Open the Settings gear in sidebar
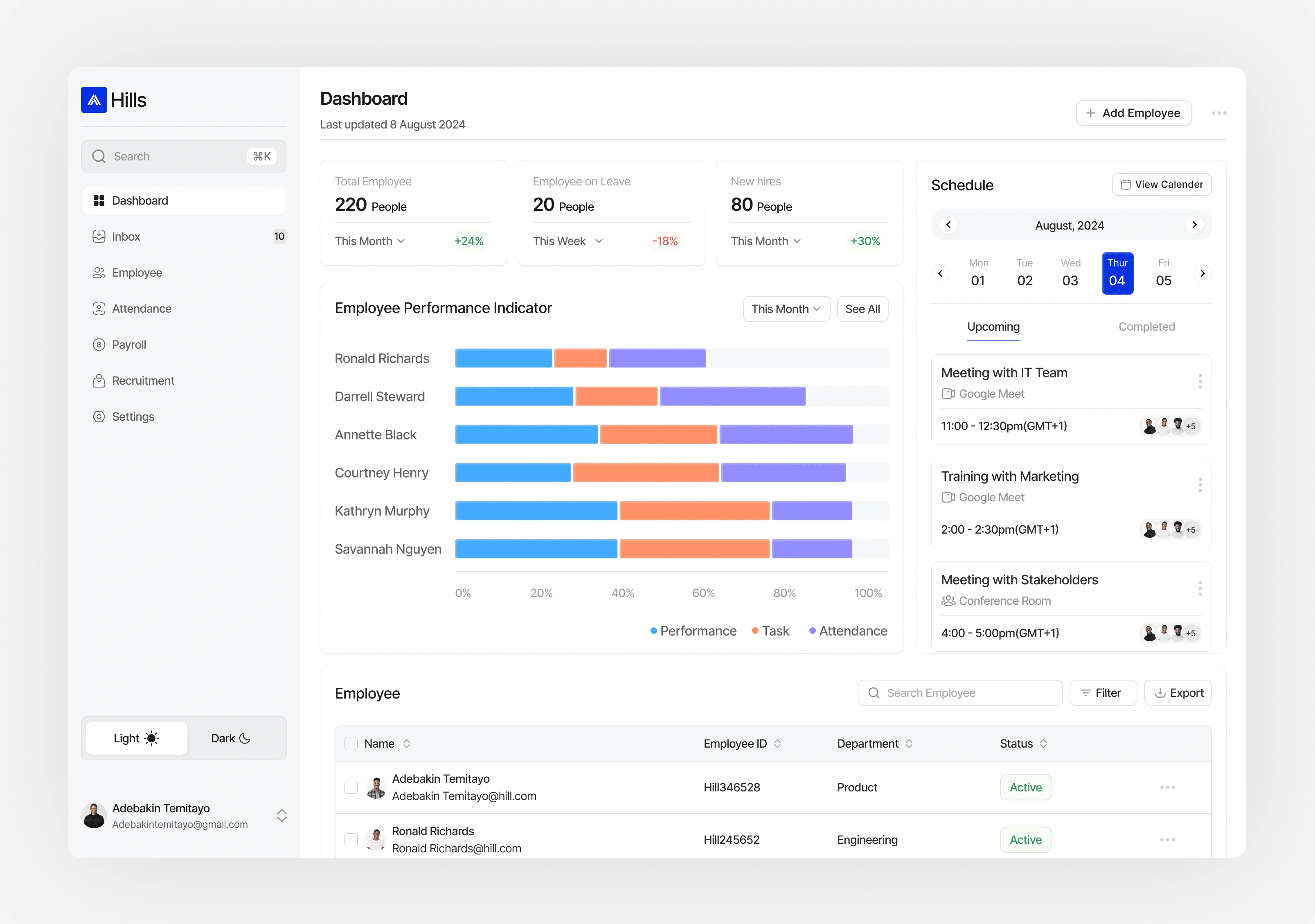The width and height of the screenshot is (1315, 924). point(99,417)
